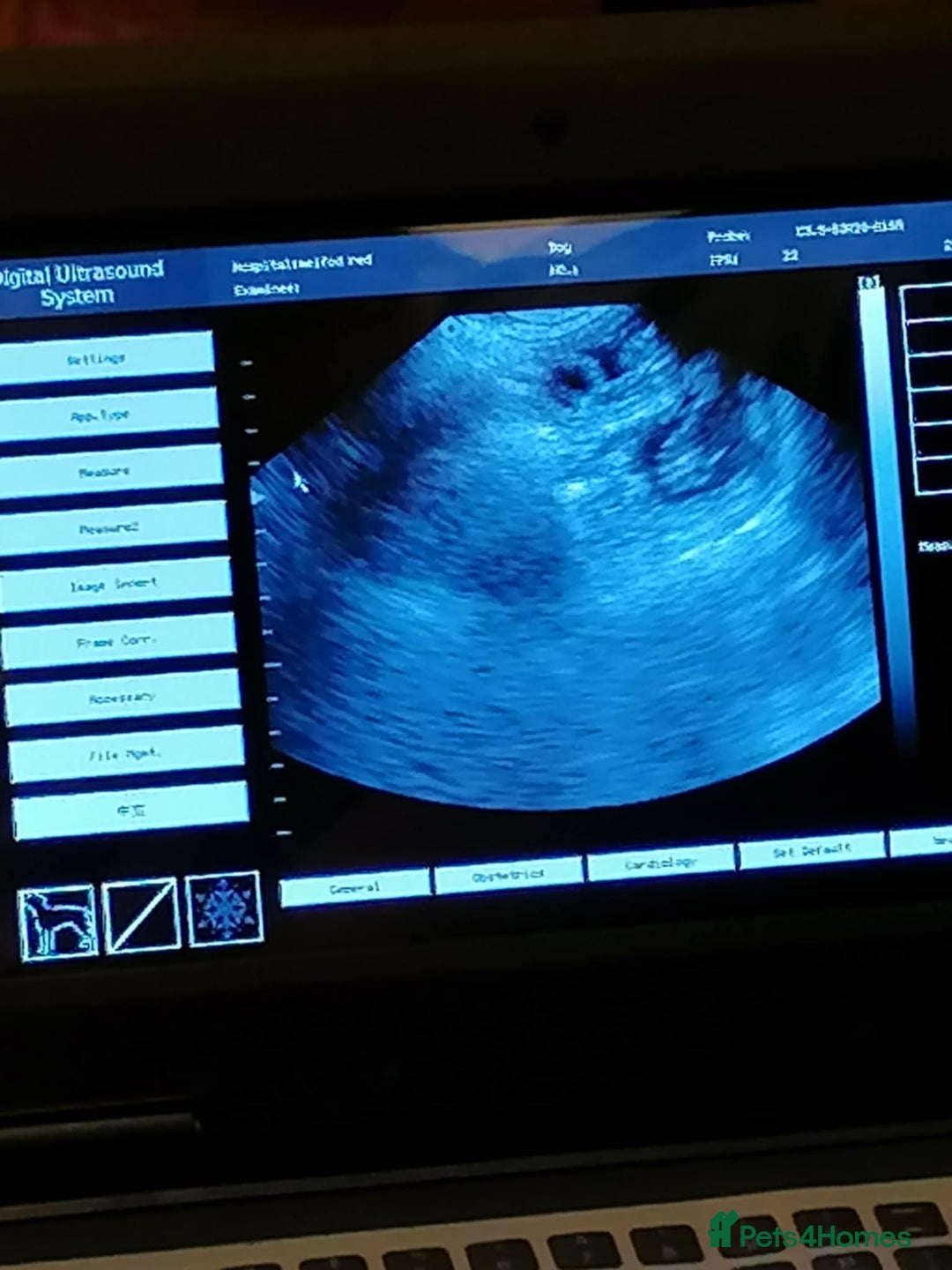The height and width of the screenshot is (1270, 952).
Task: Switch to the General preset tab
Action: point(355,888)
